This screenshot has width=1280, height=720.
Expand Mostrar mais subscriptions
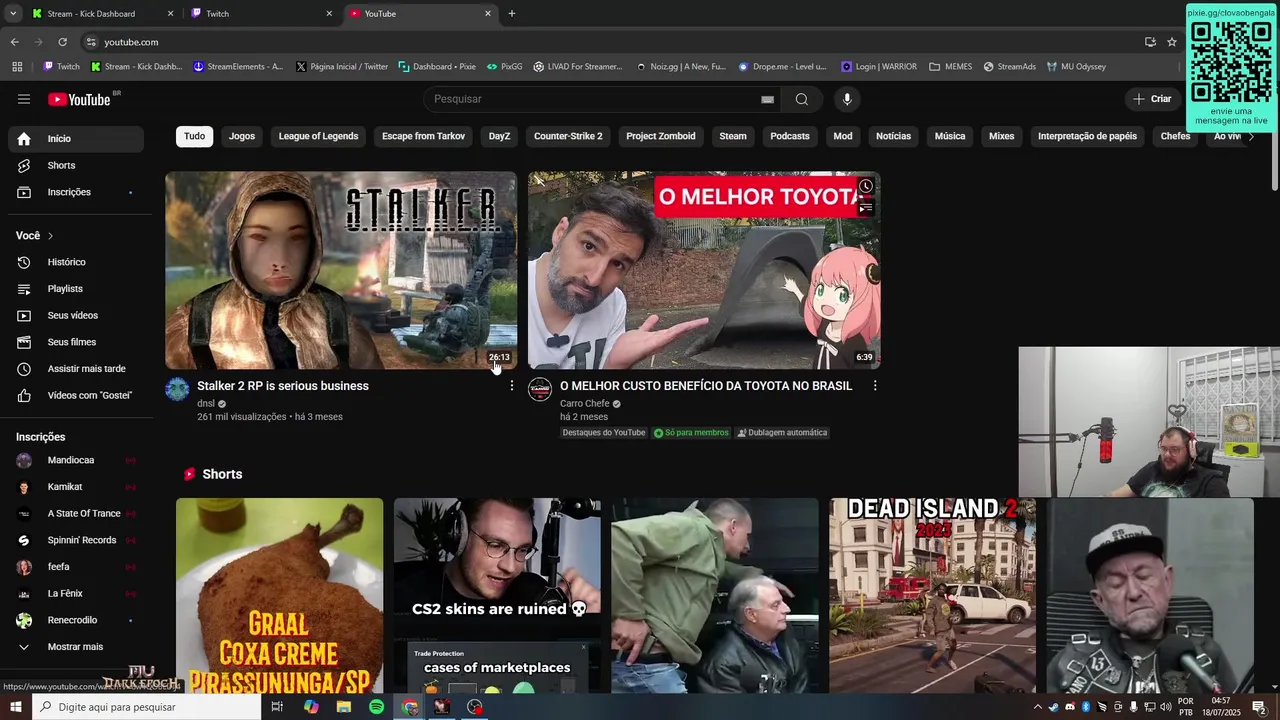tap(76, 647)
